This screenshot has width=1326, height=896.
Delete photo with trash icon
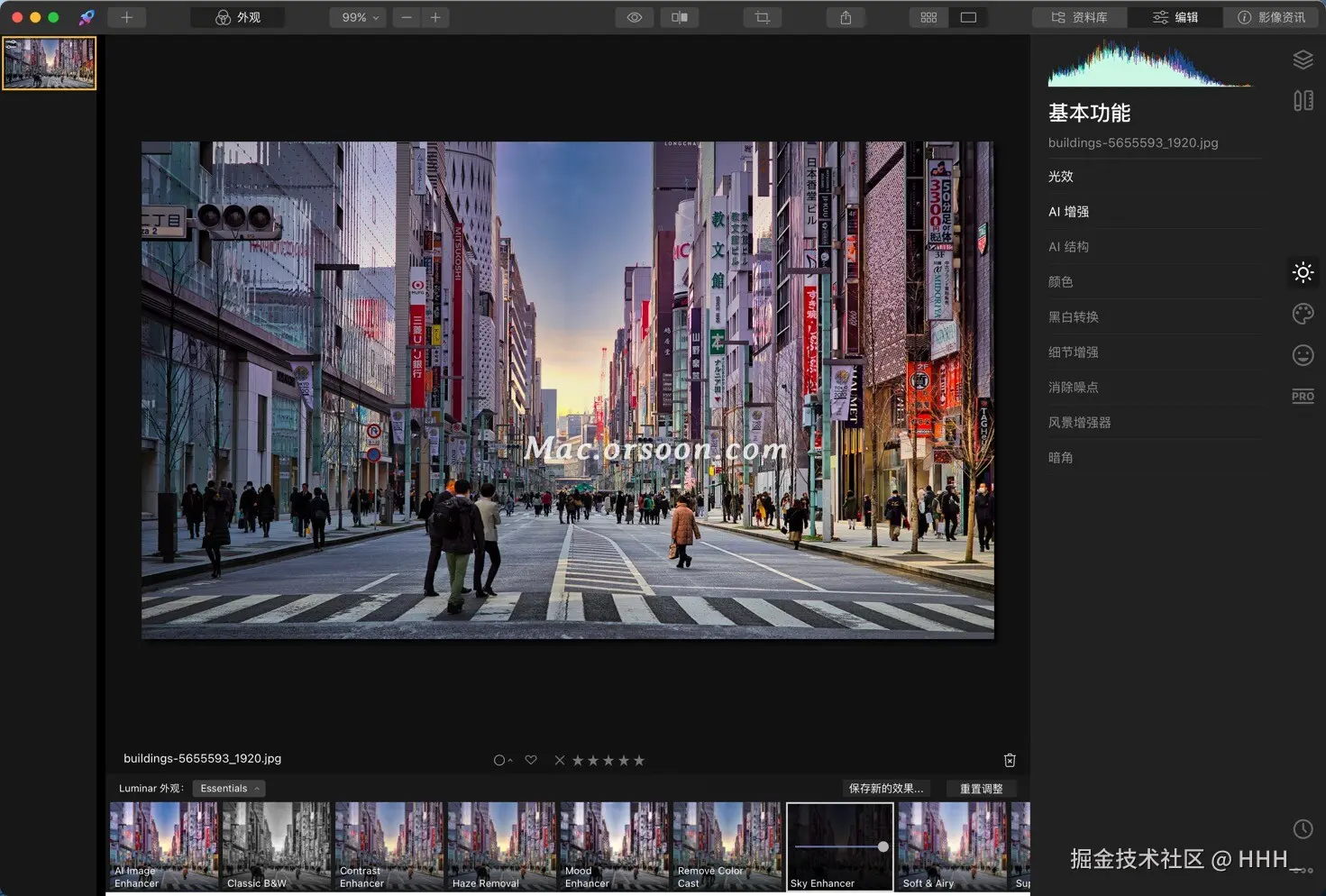1010,760
